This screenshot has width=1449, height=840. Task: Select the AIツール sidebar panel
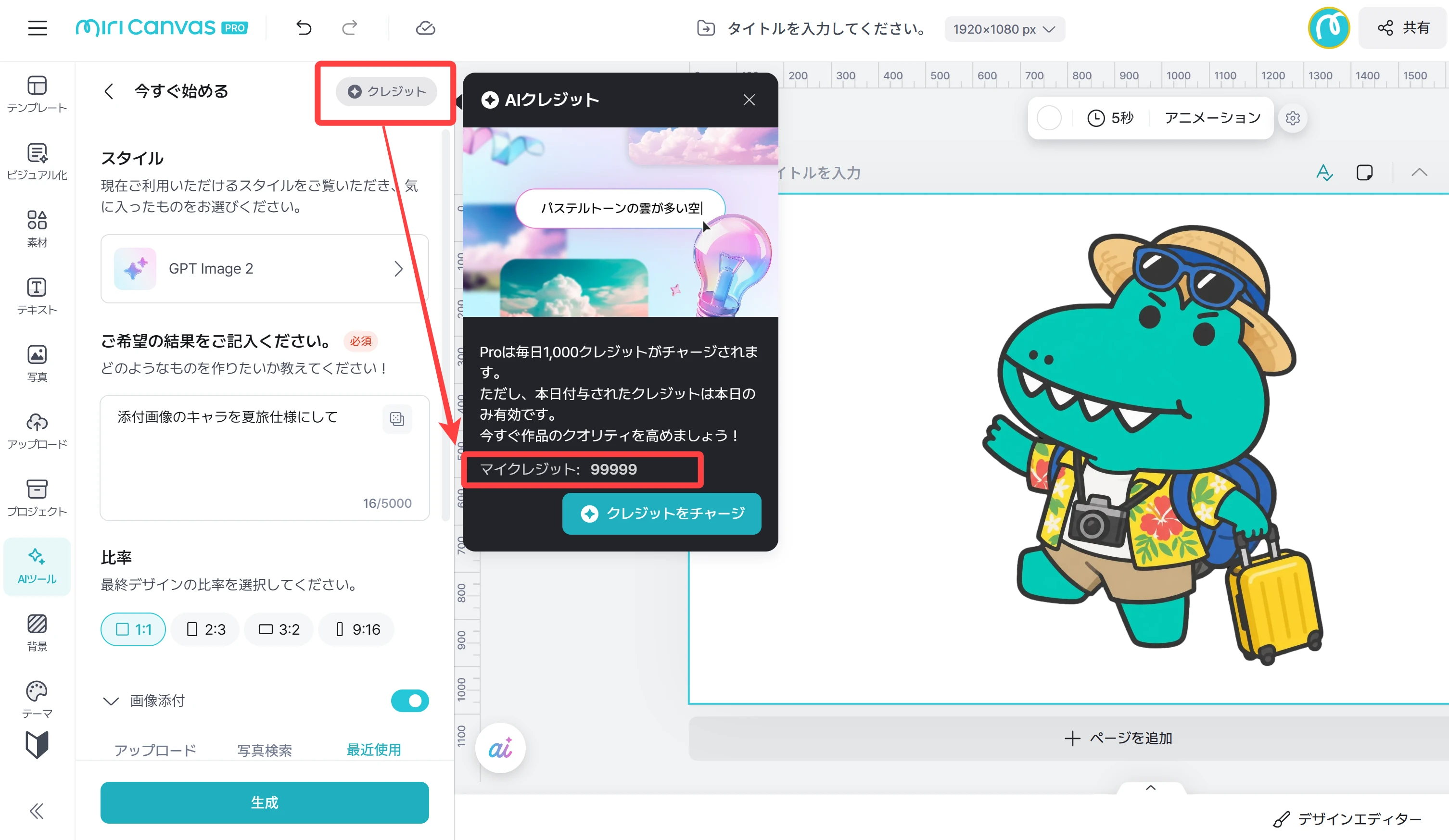click(x=38, y=566)
